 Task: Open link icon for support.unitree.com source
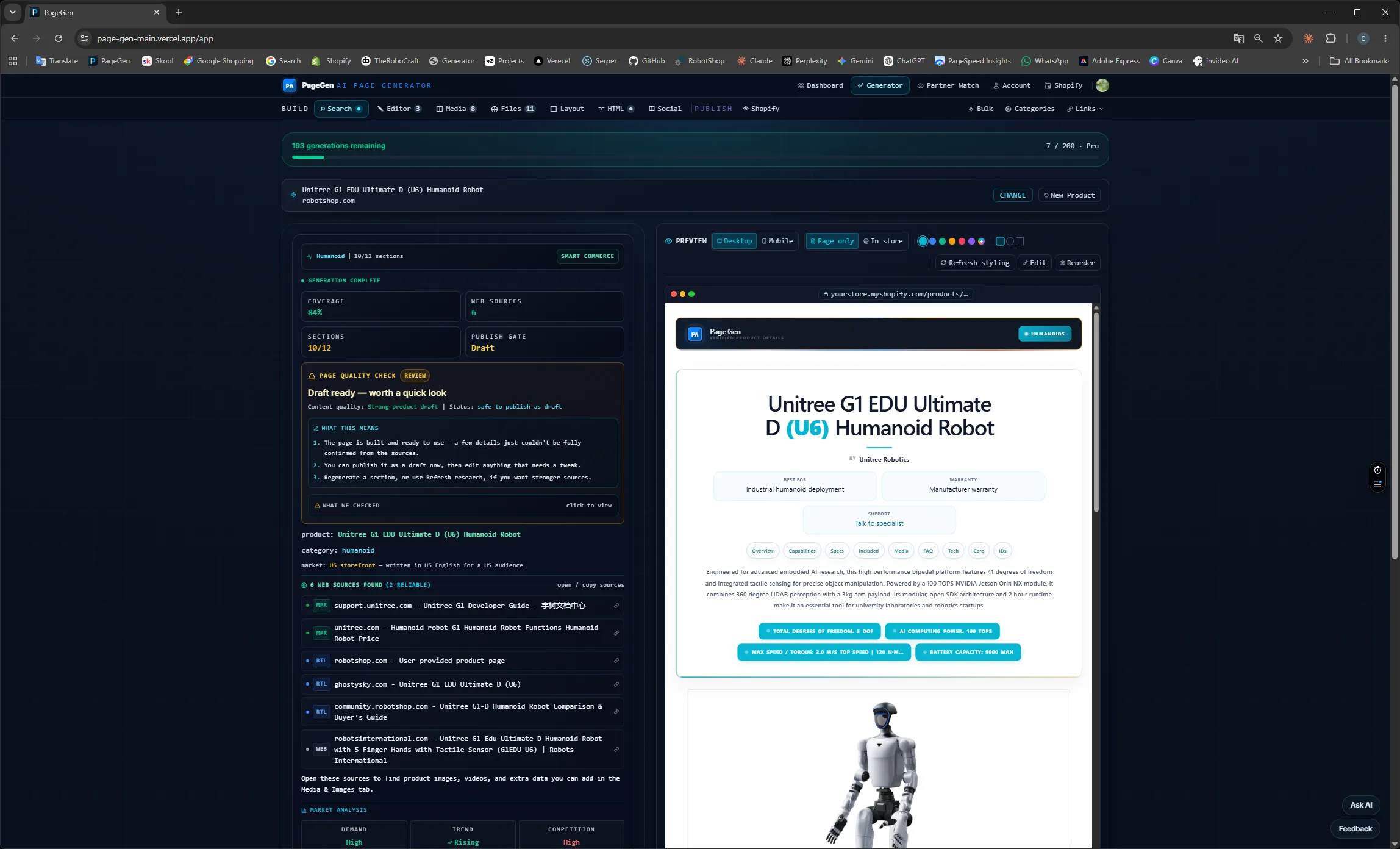[616, 606]
